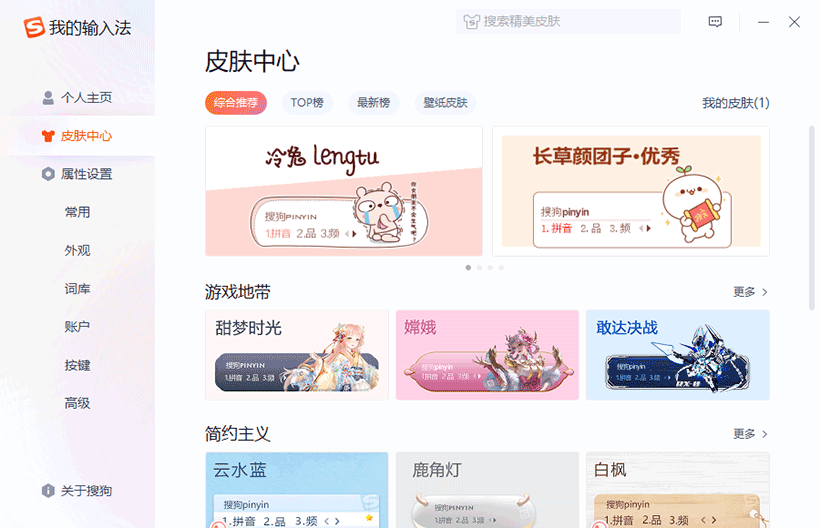Click the vertical scrollbar thumb
This screenshot has width=820, height=528.
[811, 217]
